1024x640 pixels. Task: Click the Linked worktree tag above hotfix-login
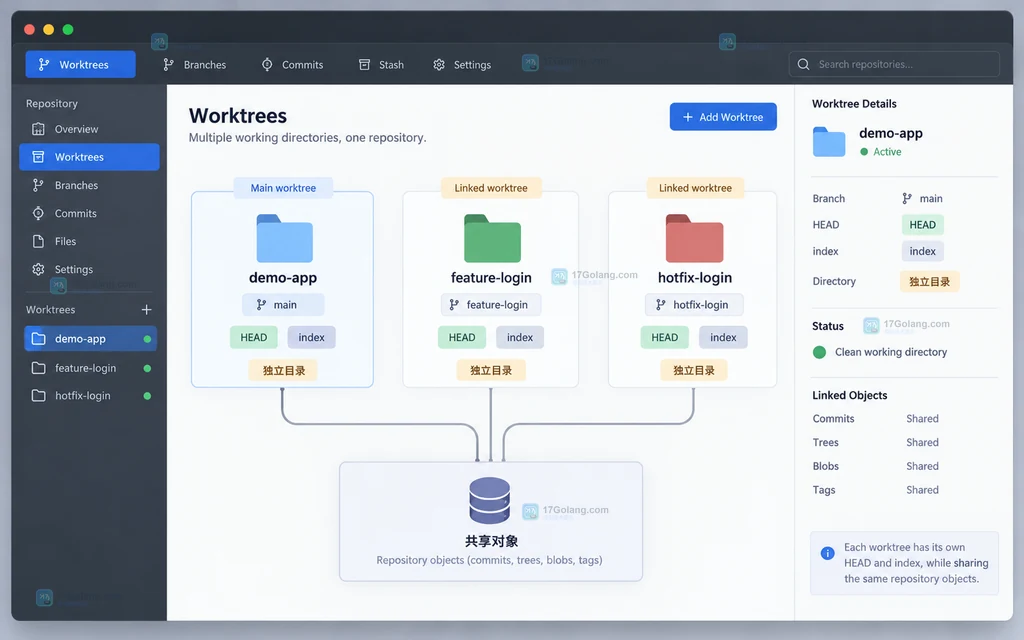point(695,188)
